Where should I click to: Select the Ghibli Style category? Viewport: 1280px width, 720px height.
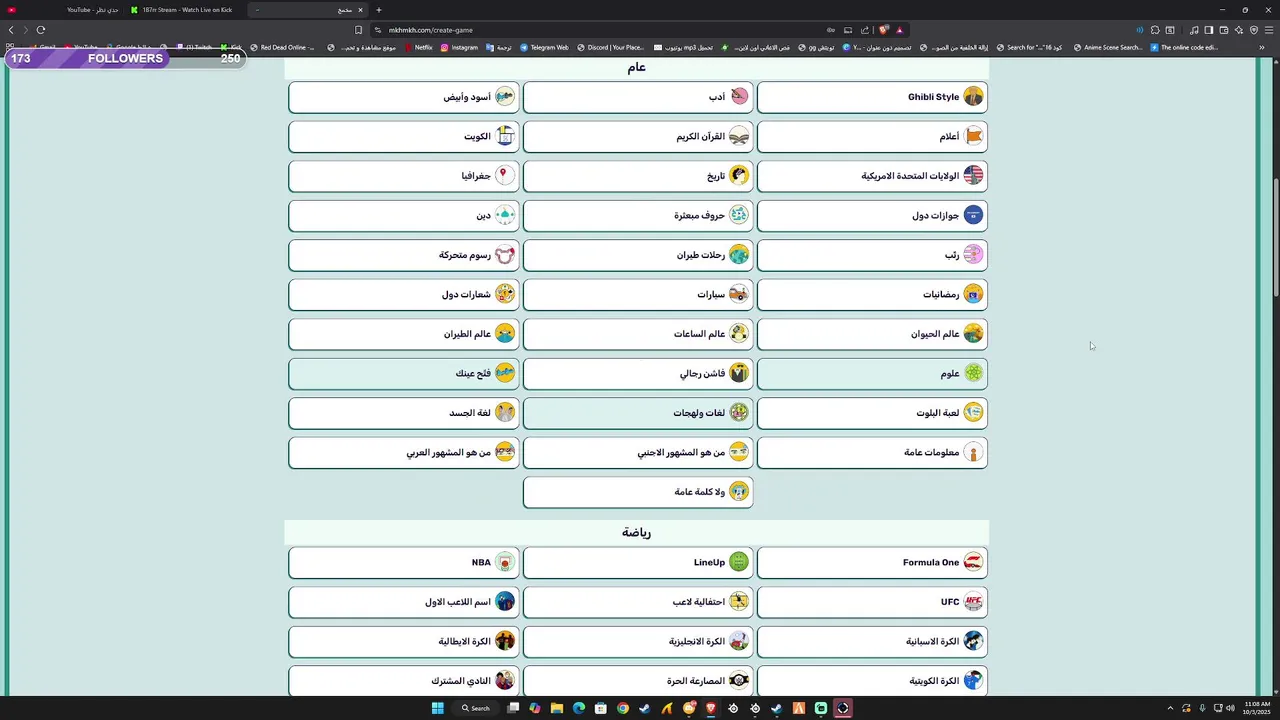tap(872, 97)
